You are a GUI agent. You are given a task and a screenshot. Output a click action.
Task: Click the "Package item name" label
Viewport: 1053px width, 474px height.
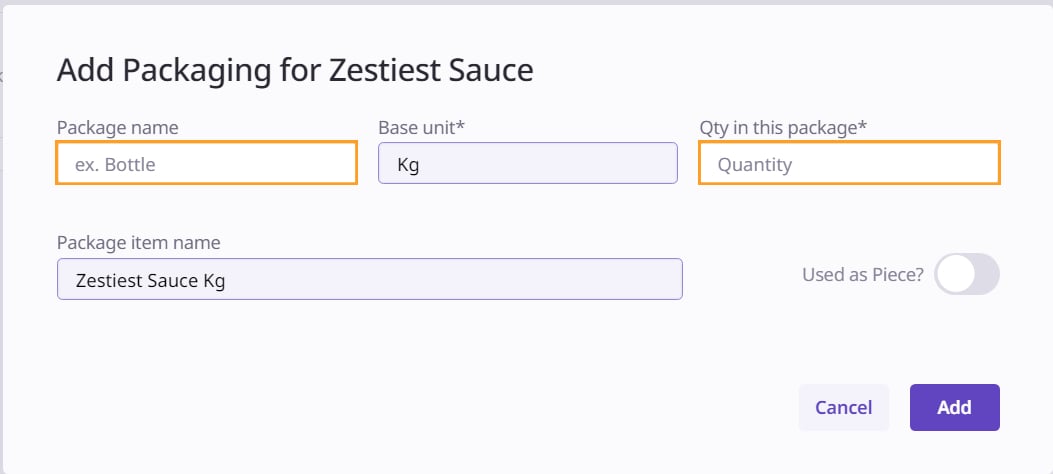138,243
